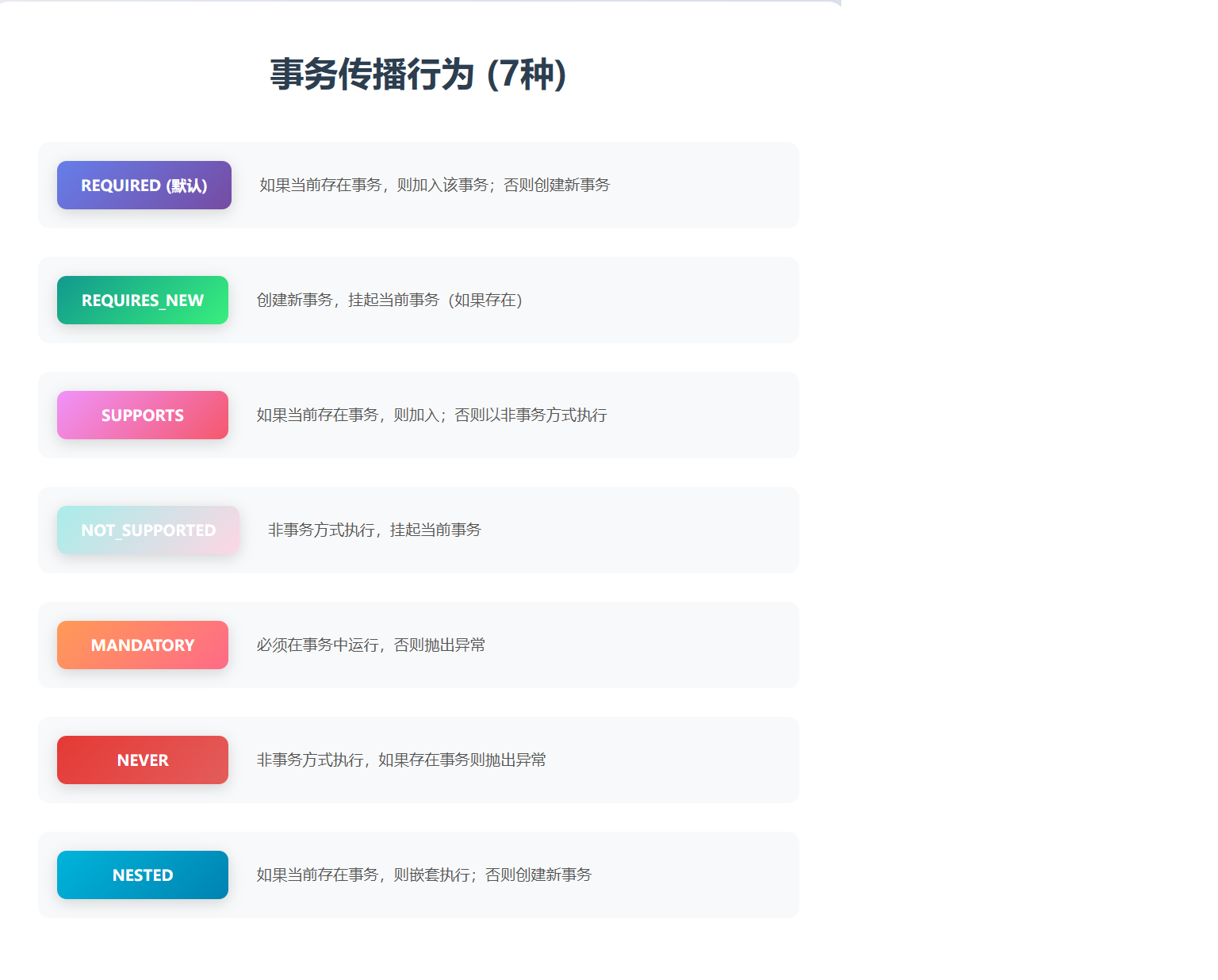Click the page title 事务传播行为 (7种)
The image size is (1218, 980).
coord(418,75)
